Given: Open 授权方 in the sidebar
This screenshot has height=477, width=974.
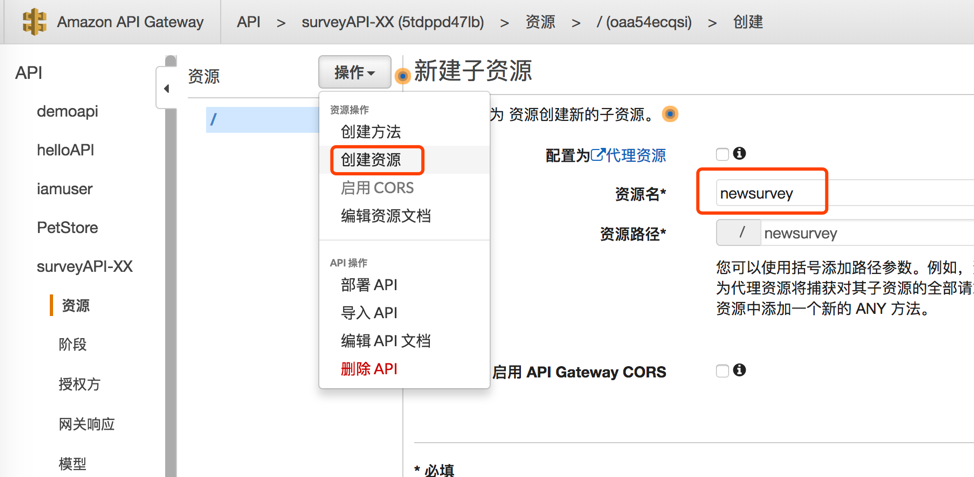Looking at the screenshot, I should [80, 384].
